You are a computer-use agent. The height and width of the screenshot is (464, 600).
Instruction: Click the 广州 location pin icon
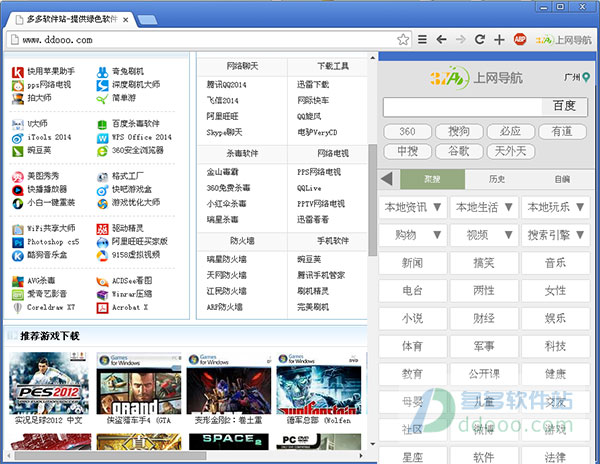point(586,77)
